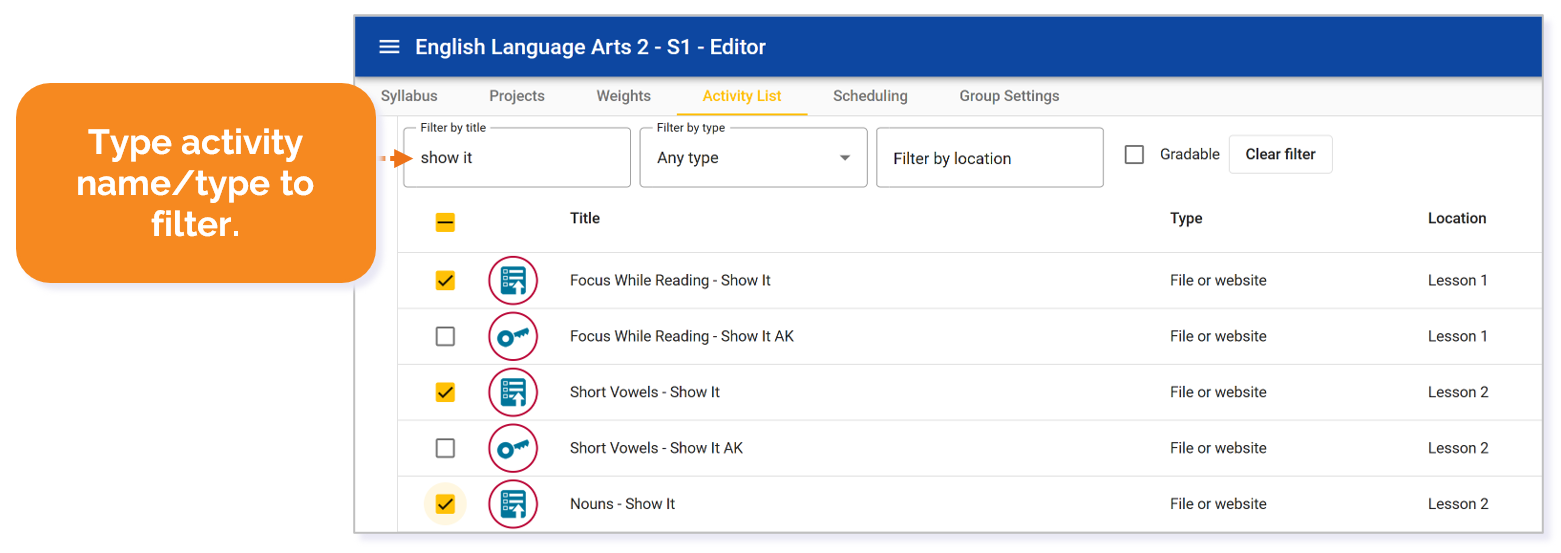Click the Any type dropdown arrow

pos(845,158)
